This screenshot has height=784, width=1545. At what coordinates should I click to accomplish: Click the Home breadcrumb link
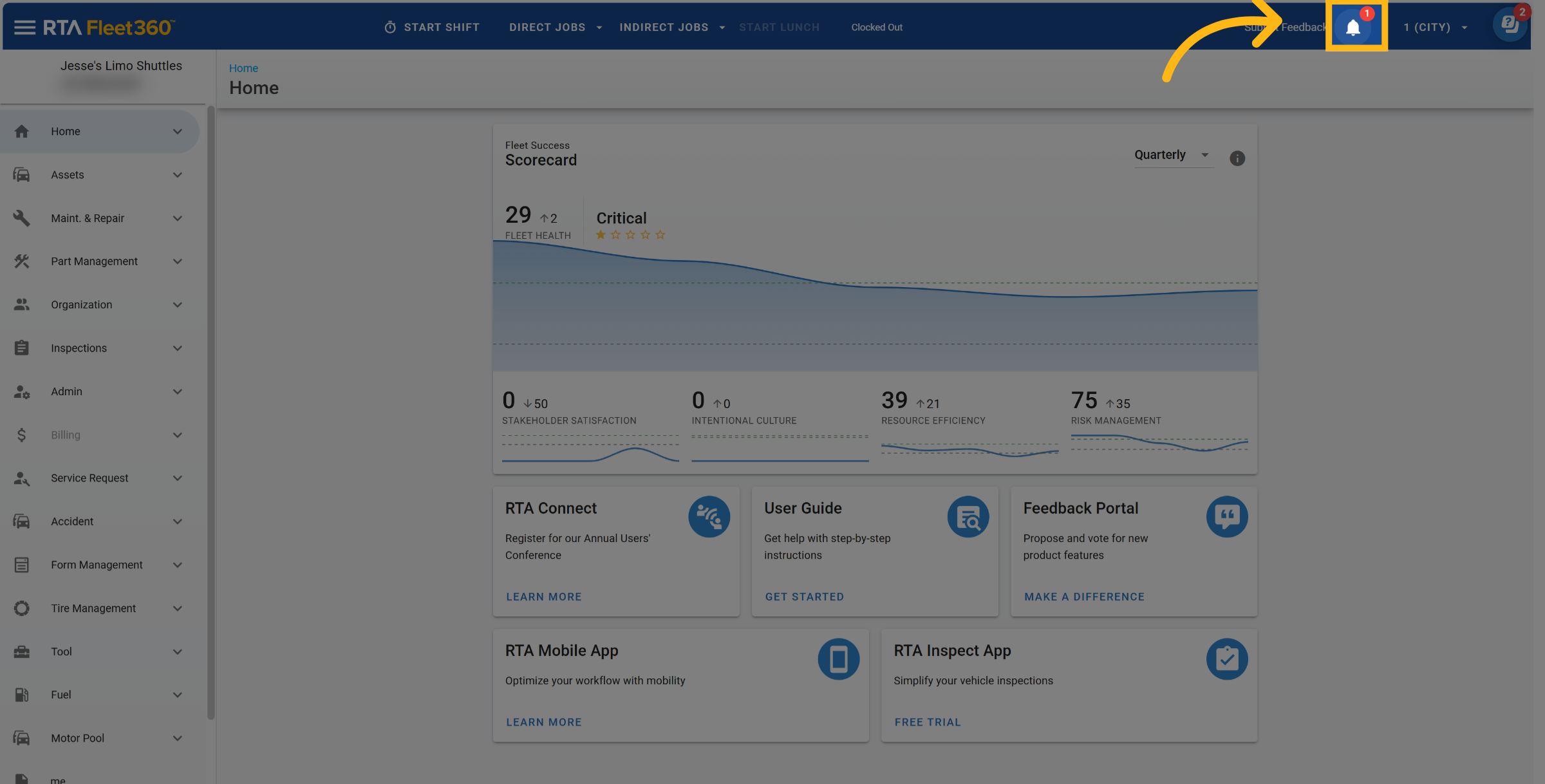[243, 68]
